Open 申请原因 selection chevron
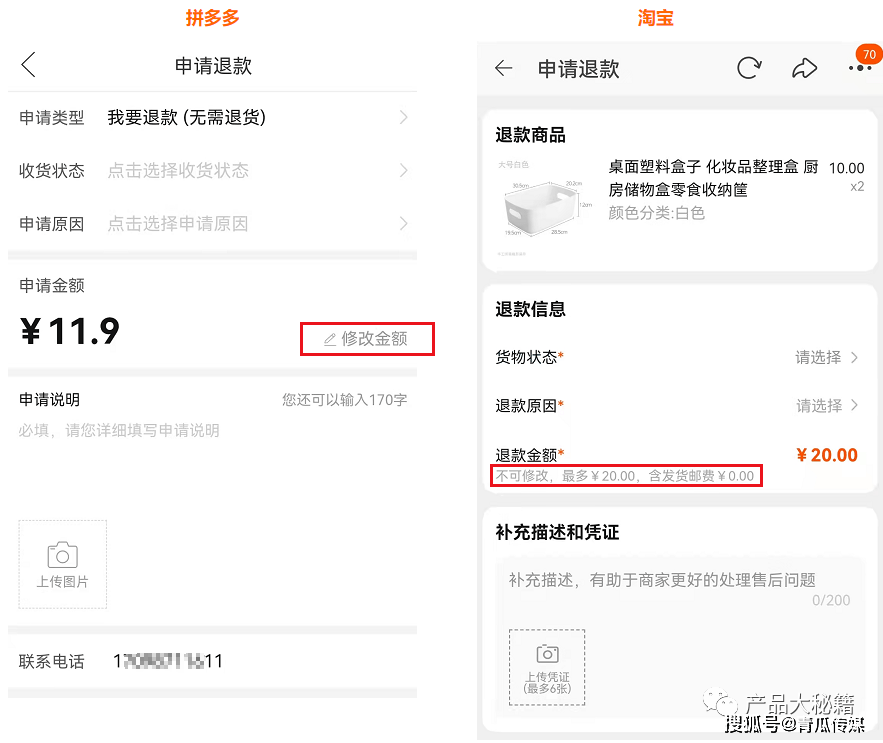Image resolution: width=883 pixels, height=743 pixels. click(403, 224)
